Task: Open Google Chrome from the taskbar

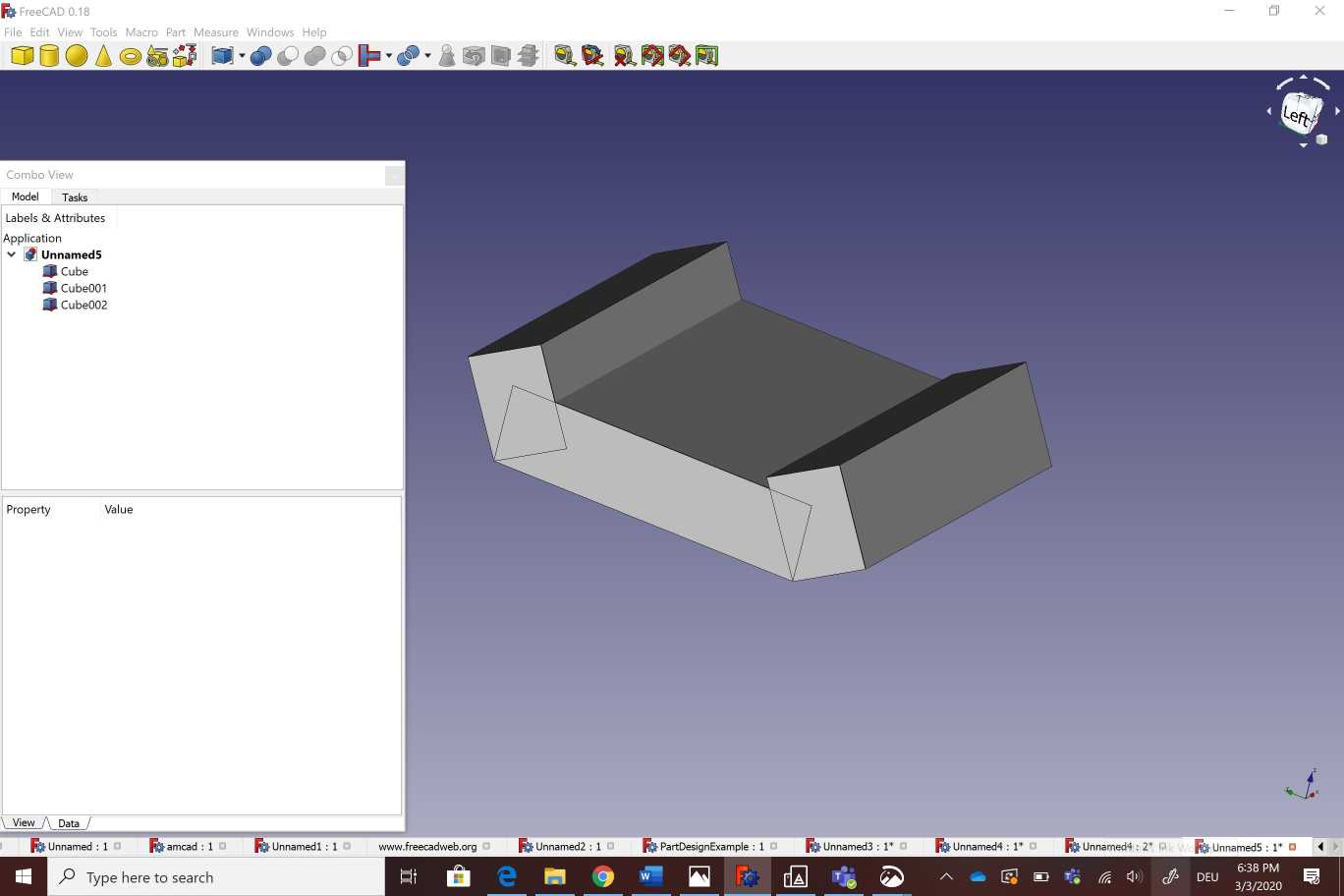Action: coord(603,877)
